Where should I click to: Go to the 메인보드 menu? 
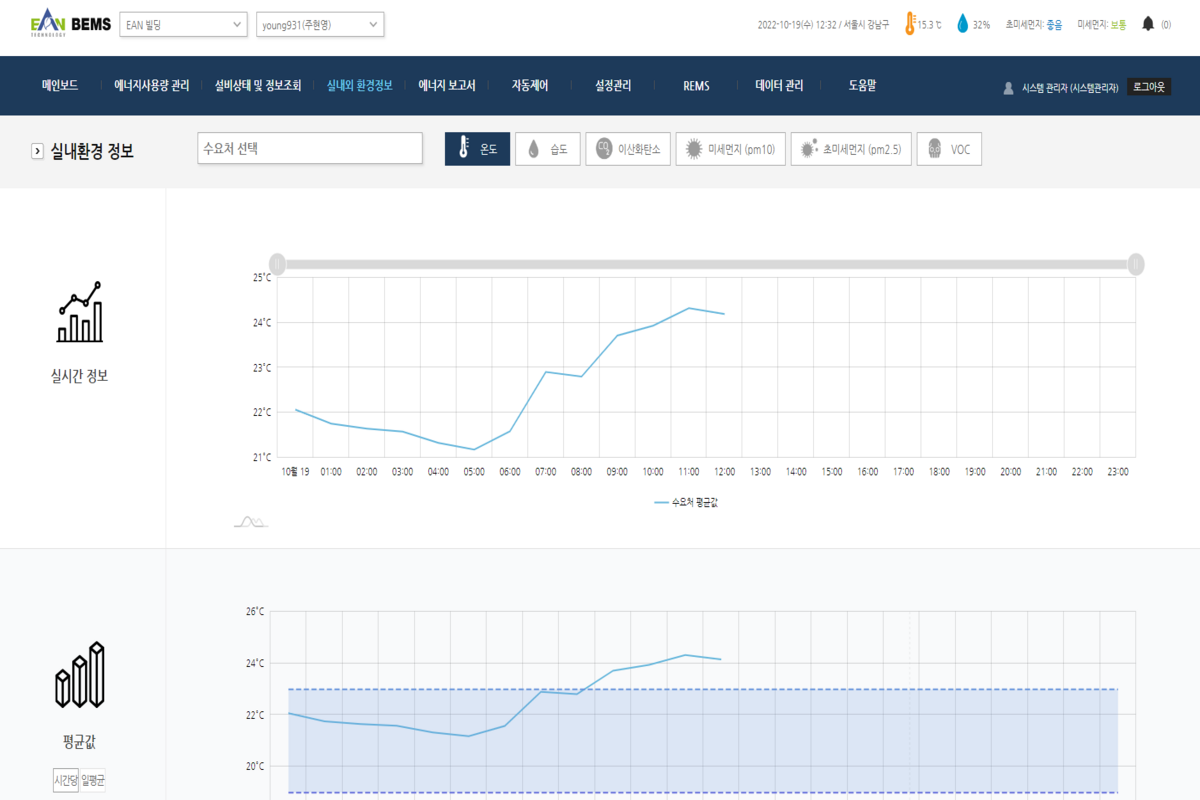(60, 86)
